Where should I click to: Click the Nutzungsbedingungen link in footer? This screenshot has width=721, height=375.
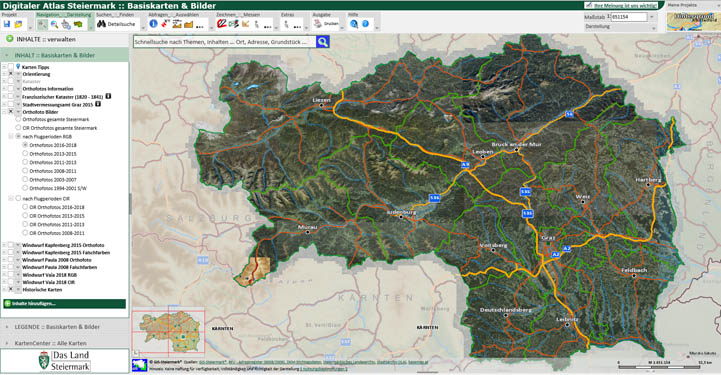[x=323, y=369]
